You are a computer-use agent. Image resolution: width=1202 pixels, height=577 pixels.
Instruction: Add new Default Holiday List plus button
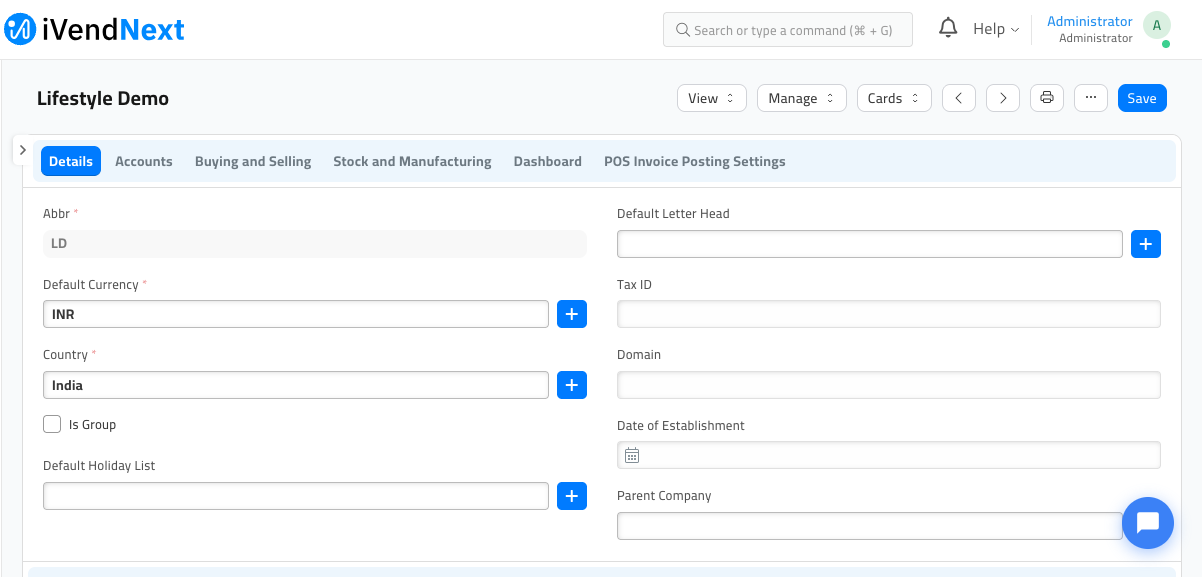click(572, 496)
